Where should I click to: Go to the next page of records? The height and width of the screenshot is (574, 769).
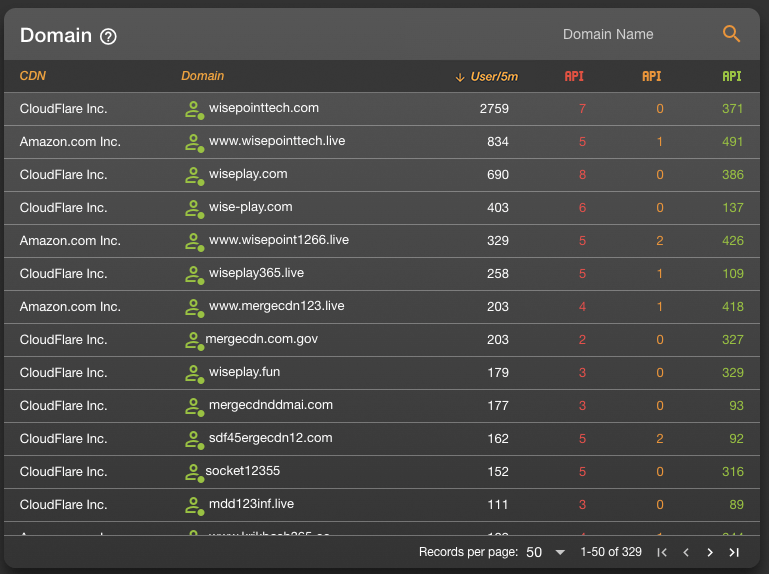tap(710, 552)
